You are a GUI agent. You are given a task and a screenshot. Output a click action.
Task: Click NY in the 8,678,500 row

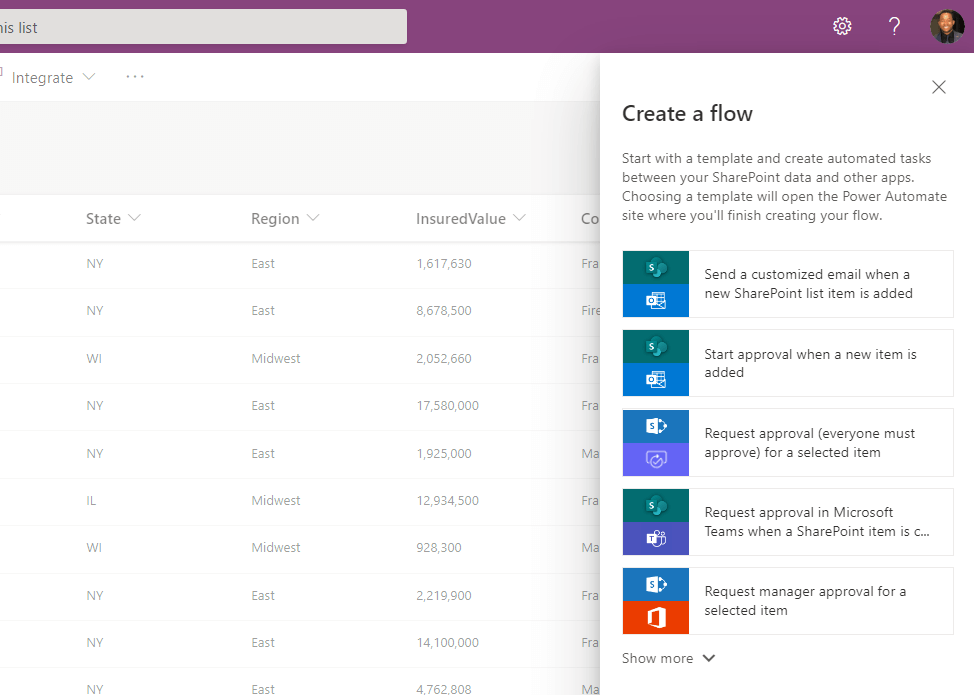pos(94,311)
